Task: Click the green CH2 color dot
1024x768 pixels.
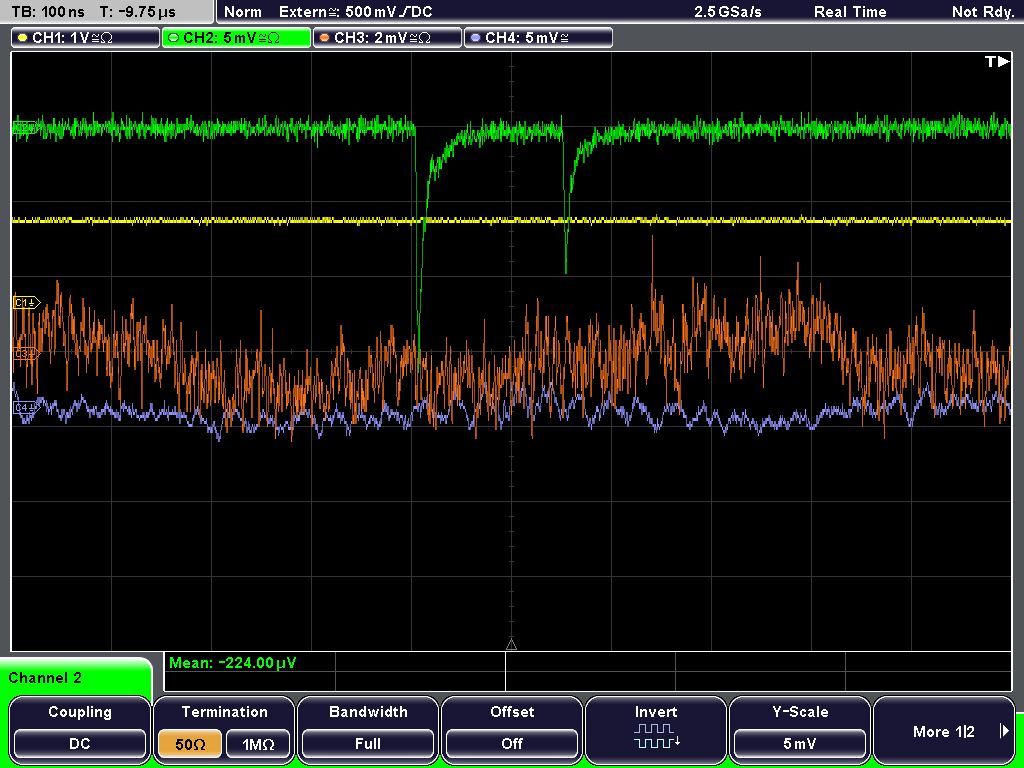Action: [x=173, y=38]
